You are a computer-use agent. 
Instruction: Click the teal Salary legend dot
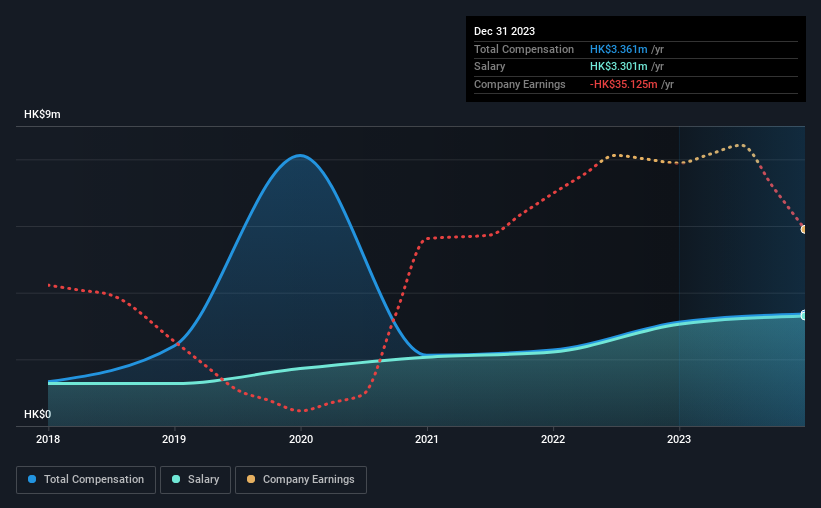click(176, 479)
